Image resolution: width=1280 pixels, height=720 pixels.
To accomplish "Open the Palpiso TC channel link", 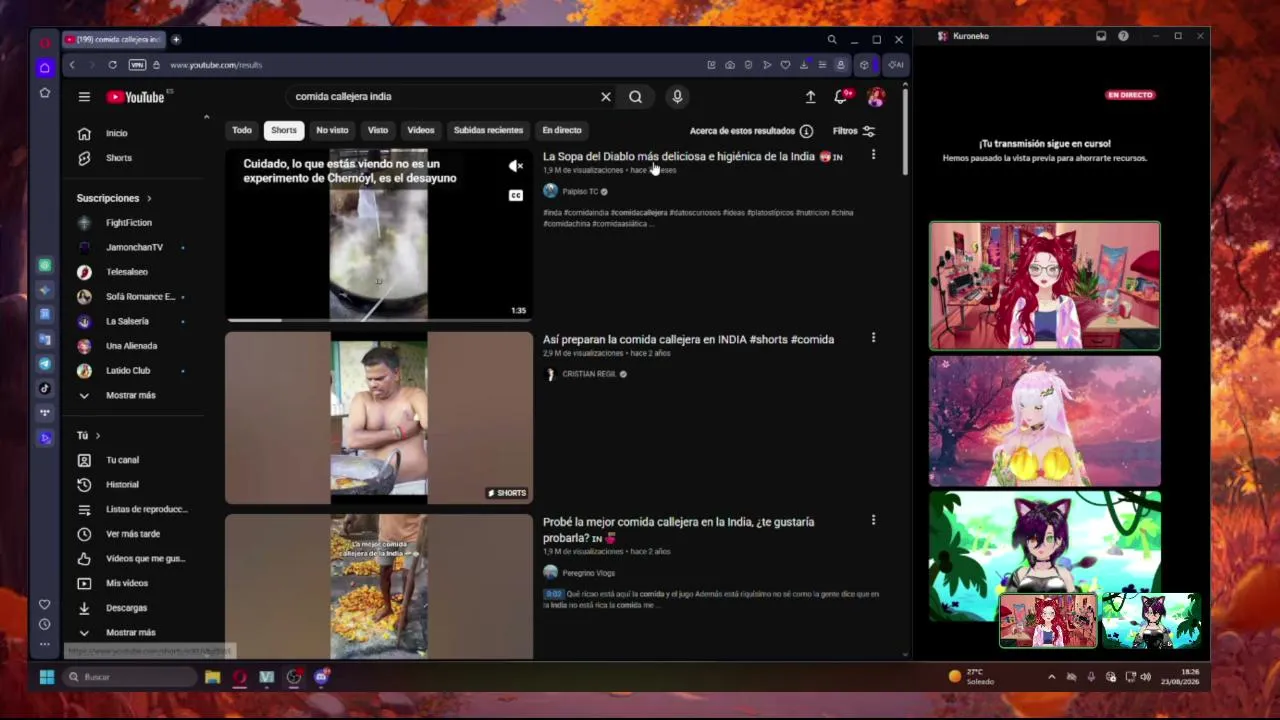I will tap(580, 191).
